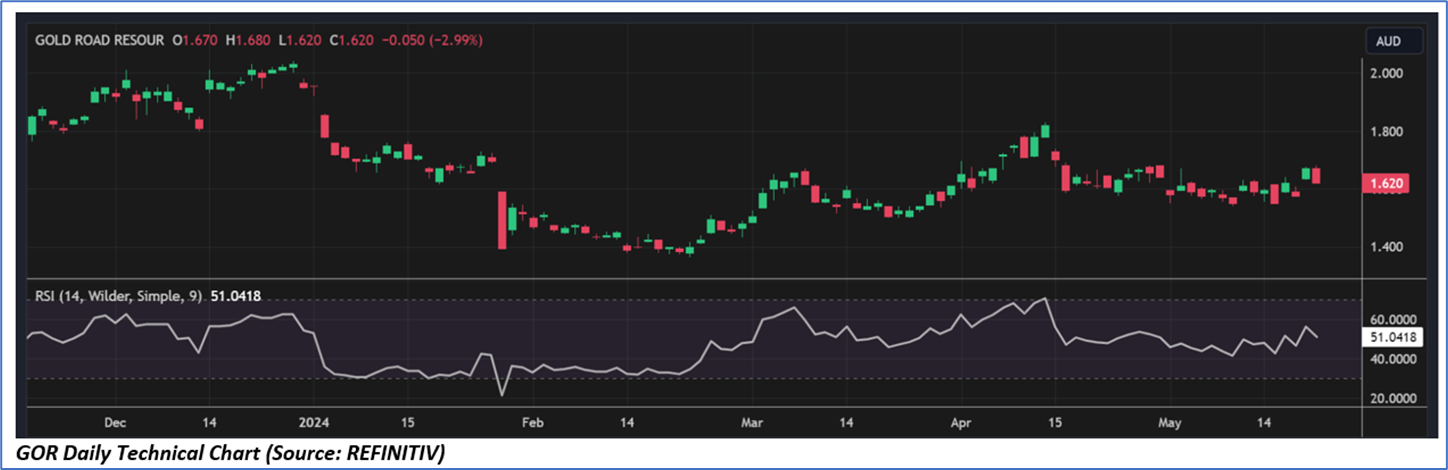This screenshot has width=1448, height=470.
Task: Click the 2.000 price axis label
Action: [x=1388, y=74]
